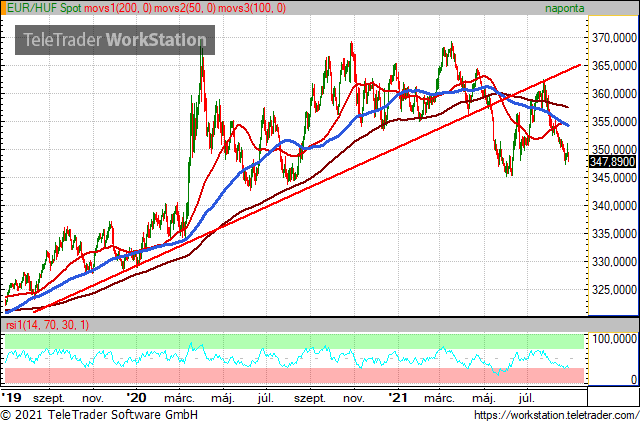This screenshot has width=640, height=424.
Task: Click the 335,0000 price axis label
Action: 614,234
